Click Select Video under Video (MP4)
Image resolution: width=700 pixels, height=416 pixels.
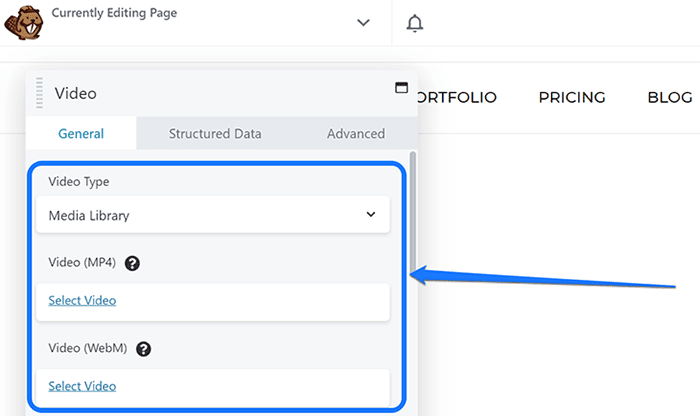82,300
